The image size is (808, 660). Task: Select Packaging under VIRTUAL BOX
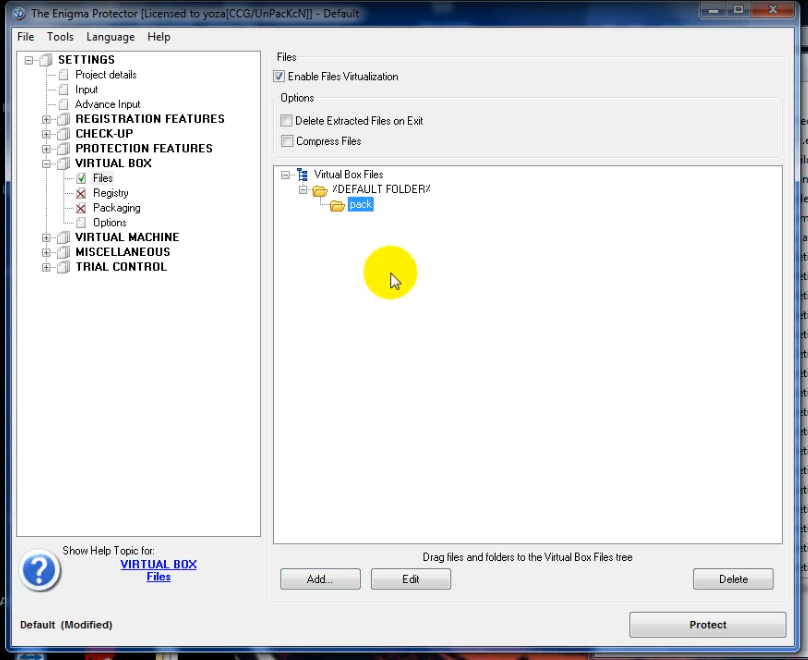pos(116,208)
